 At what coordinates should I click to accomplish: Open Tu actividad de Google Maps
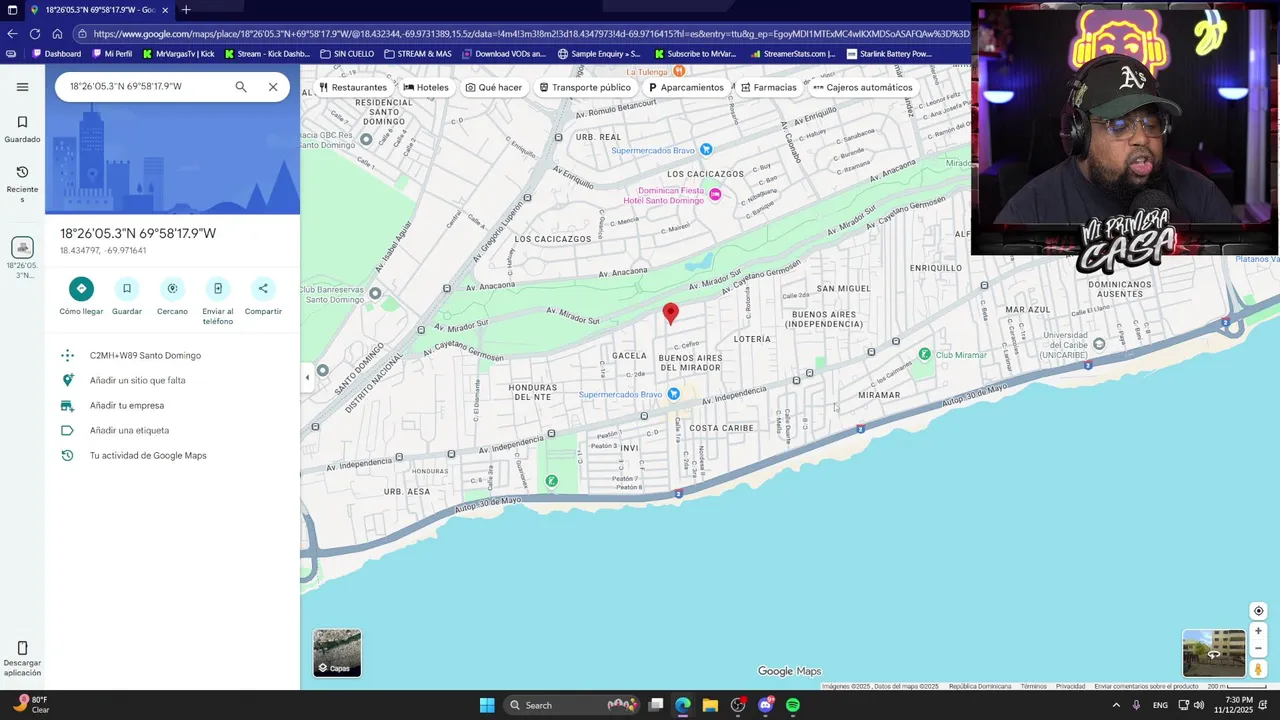pos(148,456)
